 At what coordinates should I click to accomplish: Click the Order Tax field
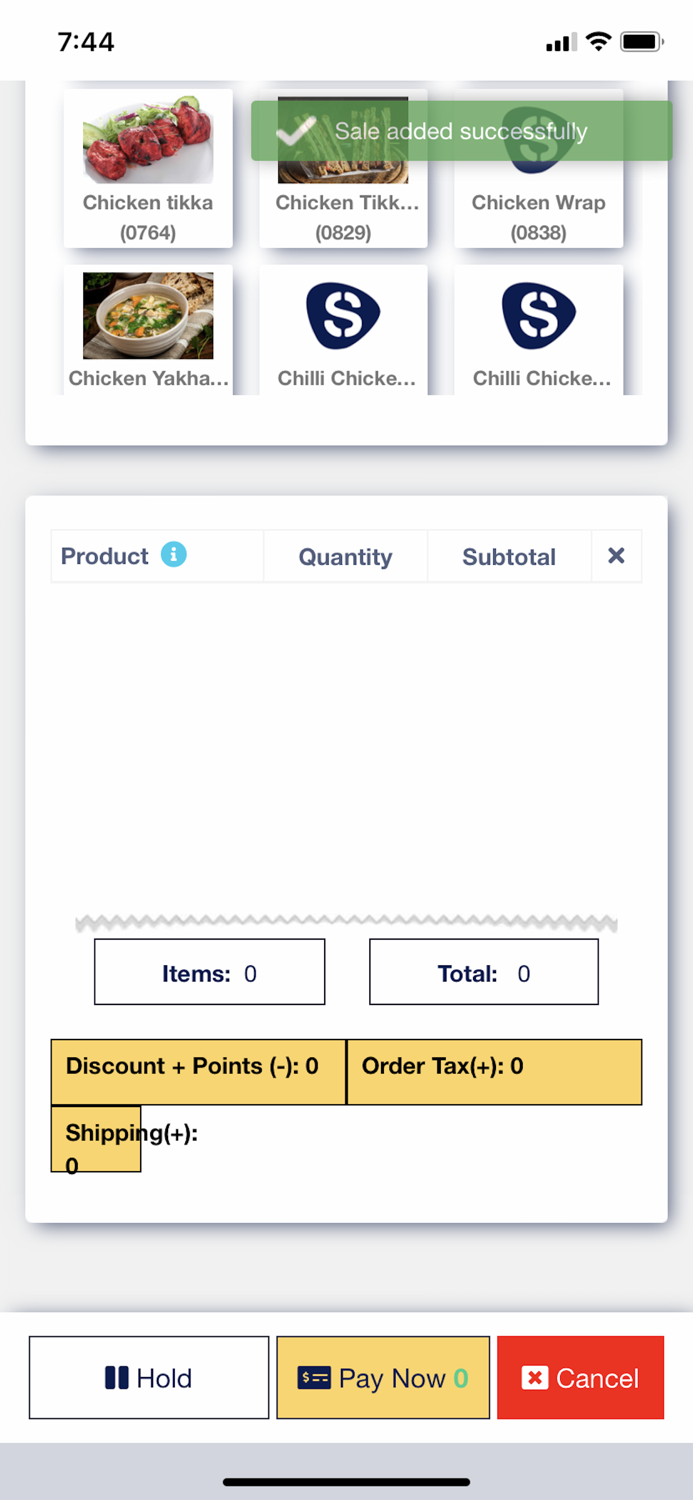(x=494, y=1066)
